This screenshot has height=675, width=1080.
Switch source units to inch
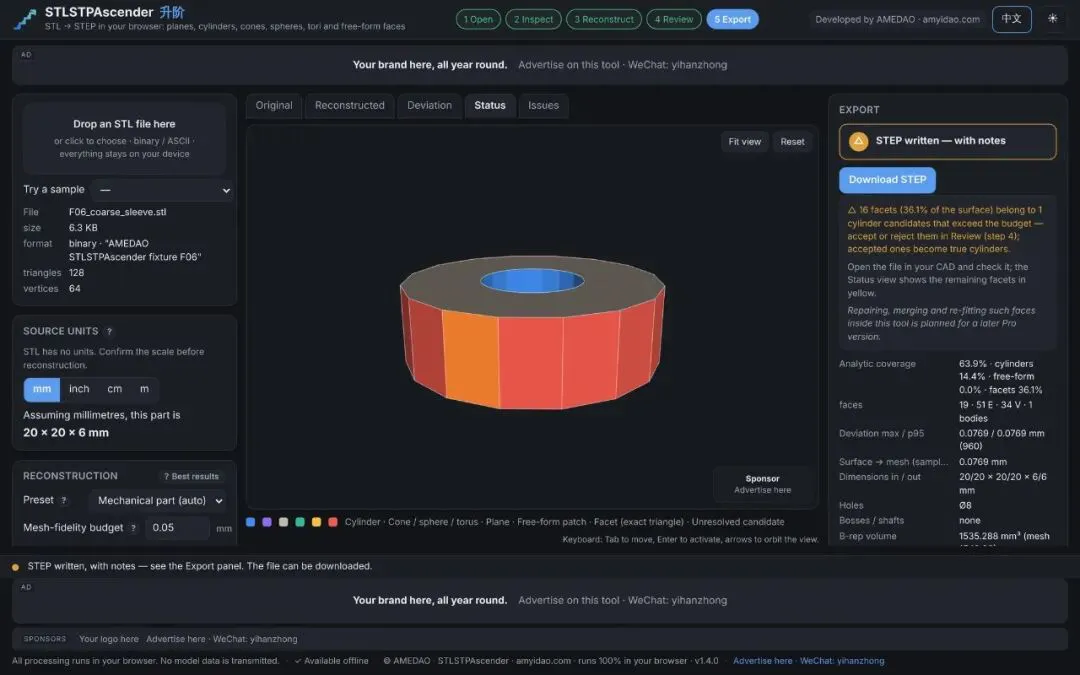click(79, 389)
